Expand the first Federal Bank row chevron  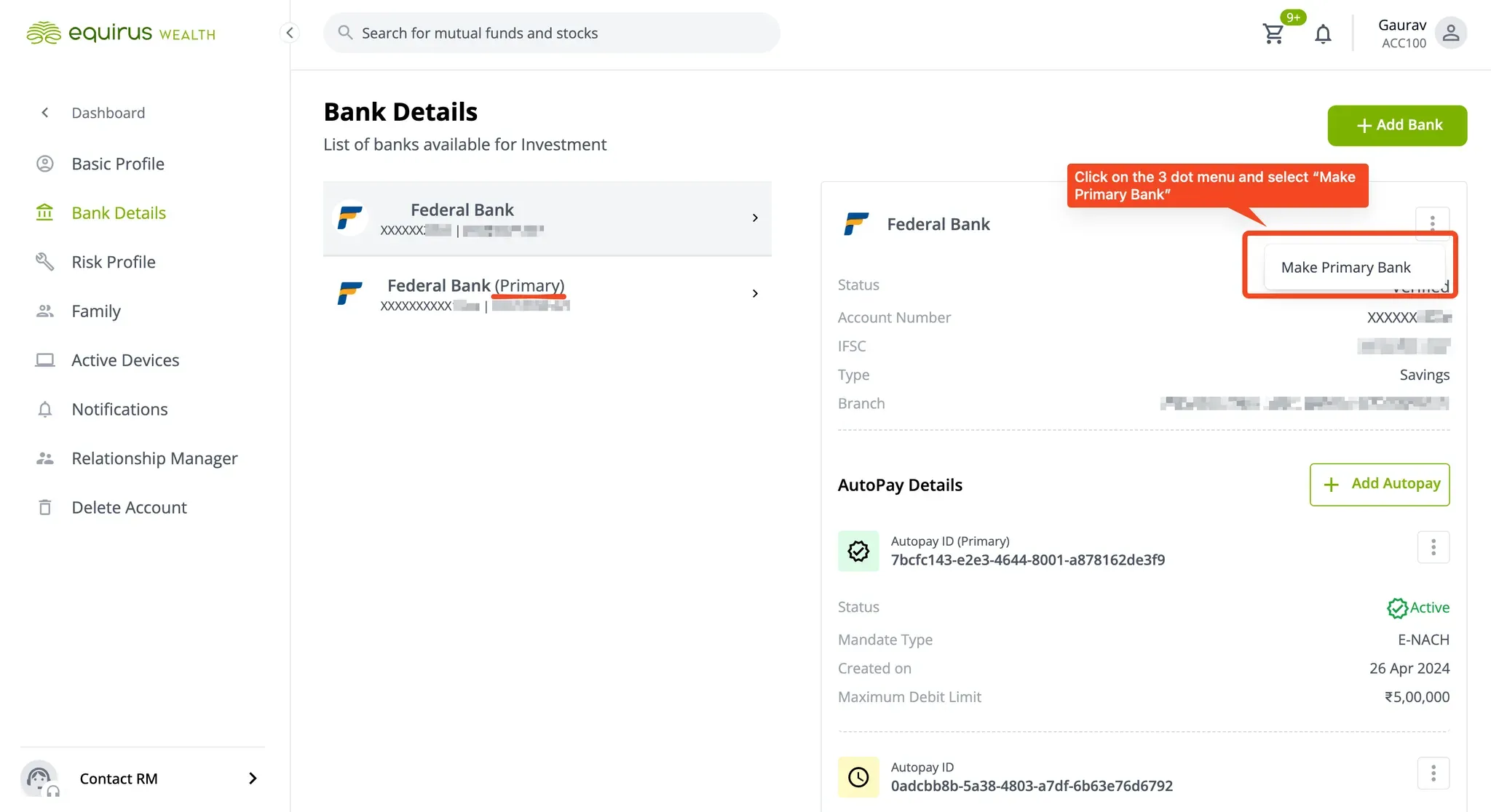tap(755, 218)
